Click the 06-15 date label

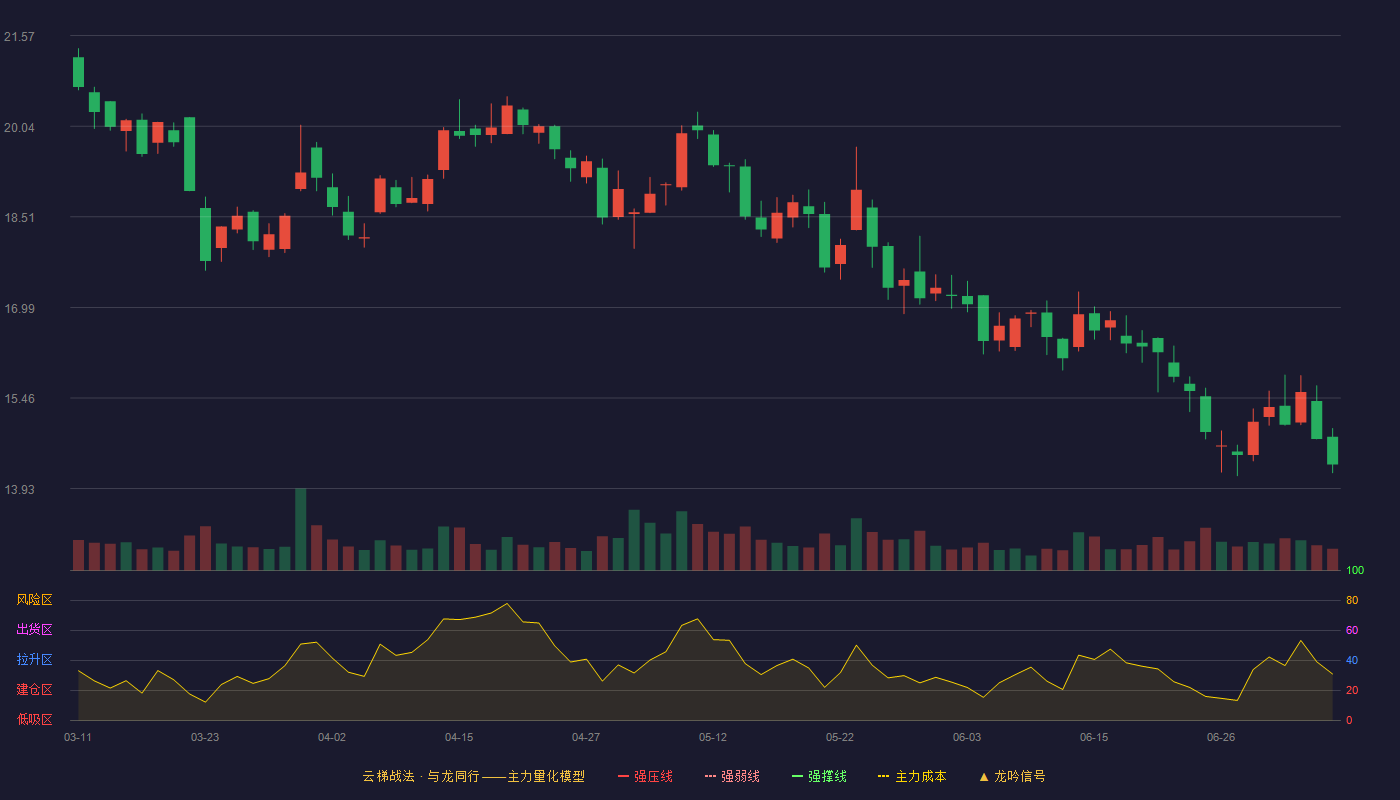click(x=1094, y=737)
